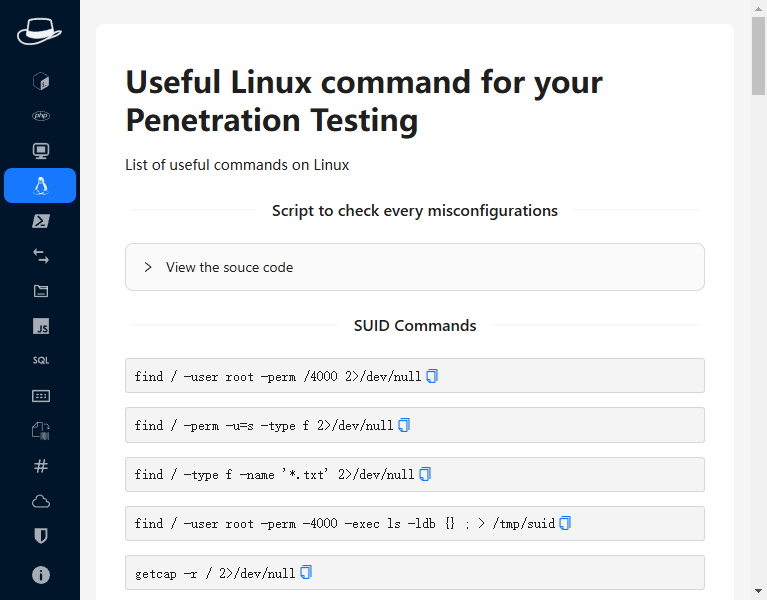The width and height of the screenshot is (767, 600).
Task: Copy the getcap -r command
Action: click(x=306, y=573)
